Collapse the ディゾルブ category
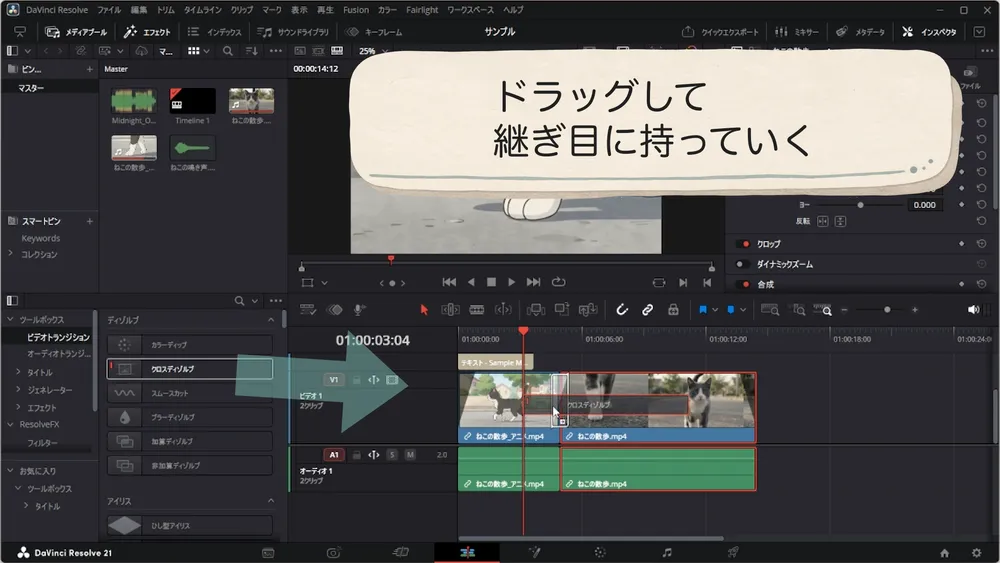Viewport: 1000px width, 563px height. pos(271,320)
